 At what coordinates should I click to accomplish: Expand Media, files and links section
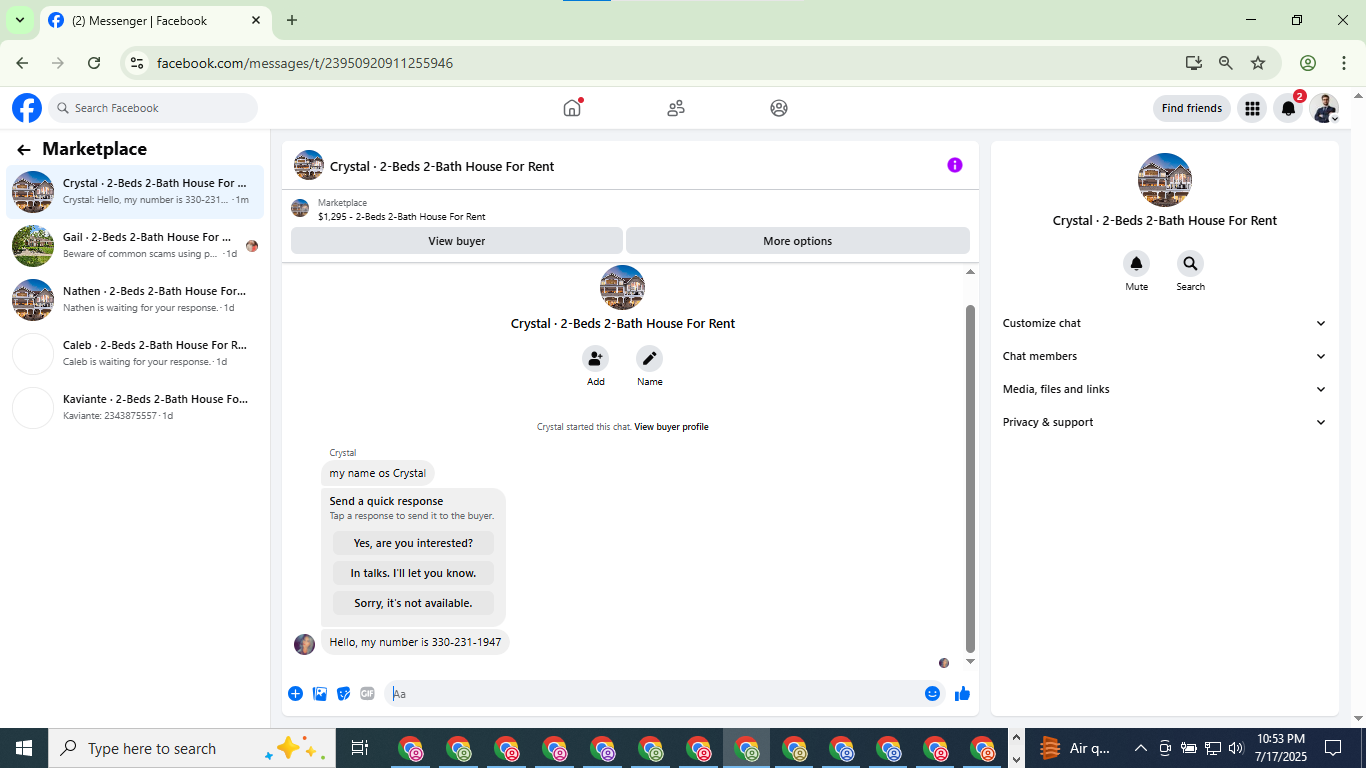tap(1165, 389)
